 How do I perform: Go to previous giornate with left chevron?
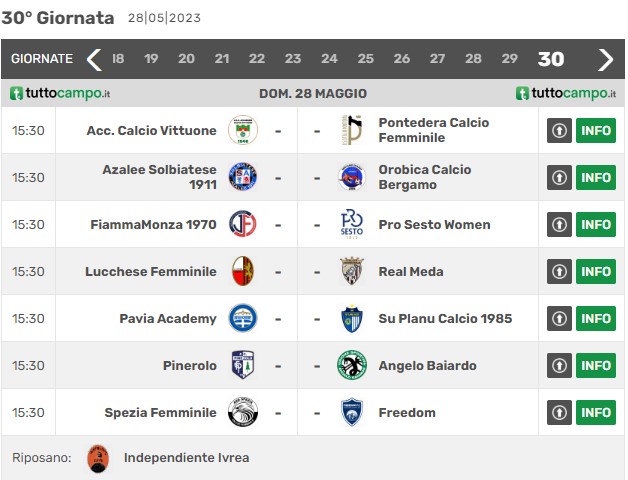tap(94, 59)
